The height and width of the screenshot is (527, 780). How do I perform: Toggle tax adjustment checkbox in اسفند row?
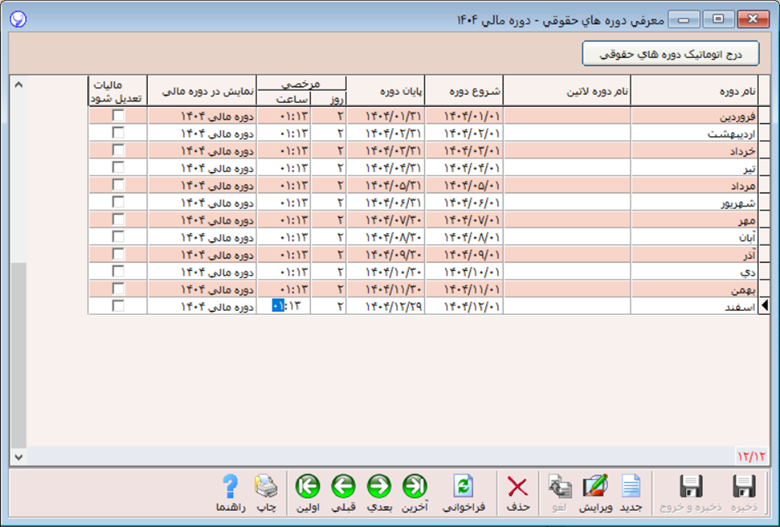118,306
